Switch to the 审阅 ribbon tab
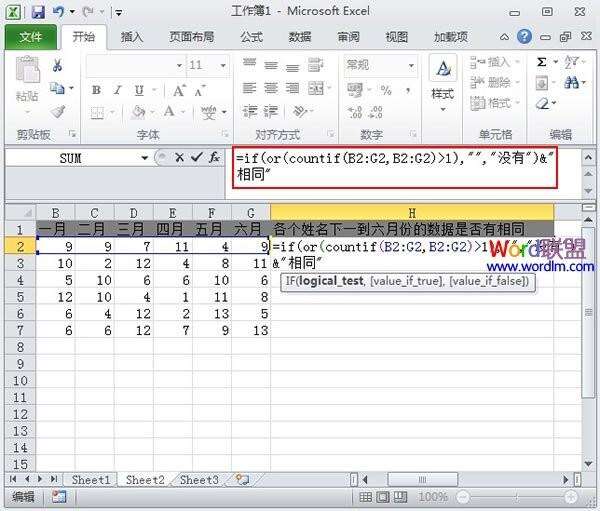The image size is (600, 511). pos(348,37)
